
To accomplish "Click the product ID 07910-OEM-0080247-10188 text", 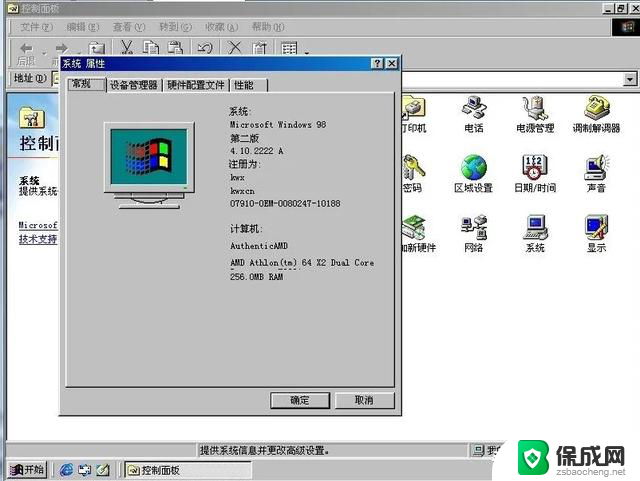I will pyautogui.click(x=285, y=203).
